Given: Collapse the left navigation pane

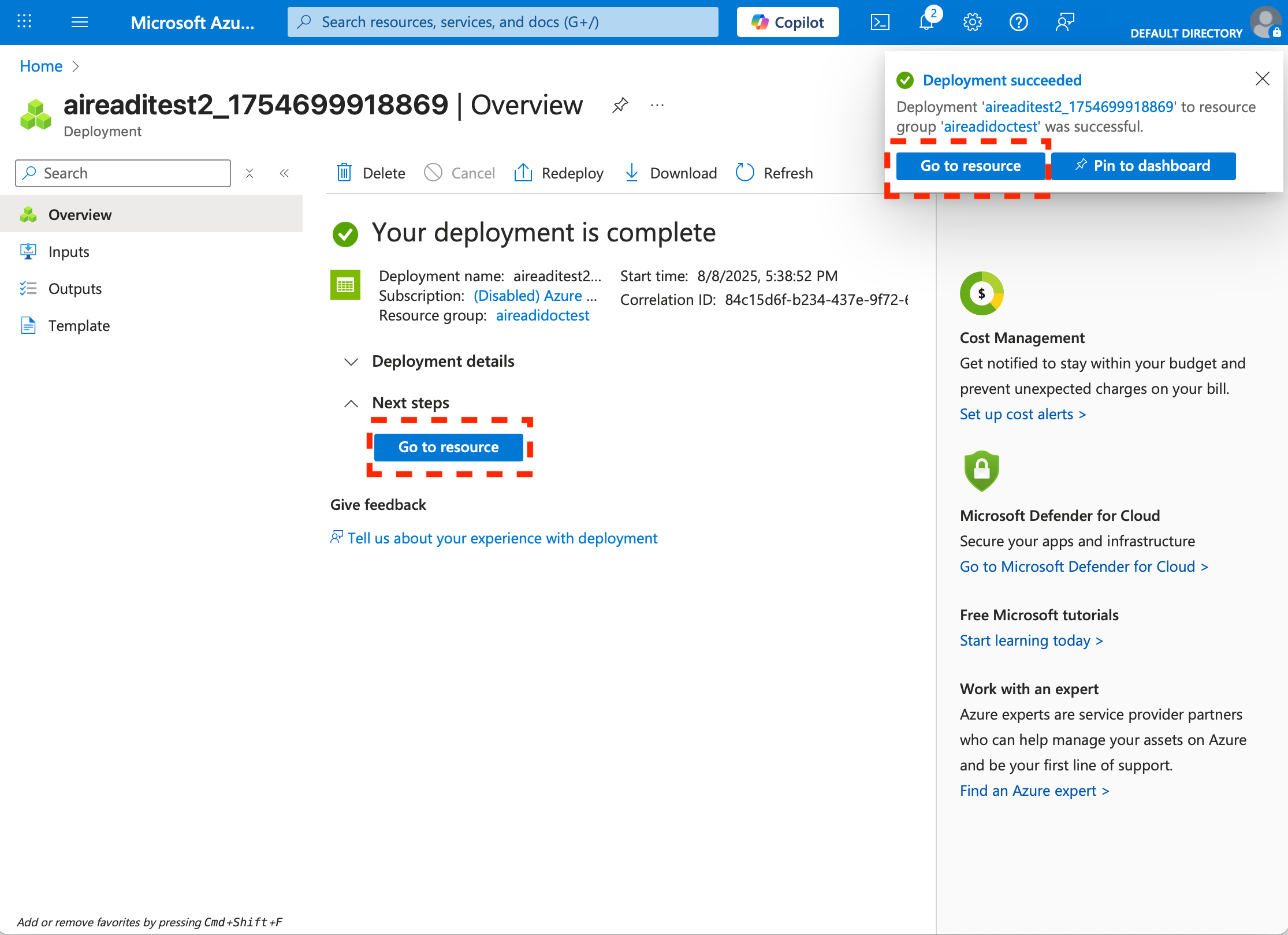Looking at the screenshot, I should click(284, 173).
